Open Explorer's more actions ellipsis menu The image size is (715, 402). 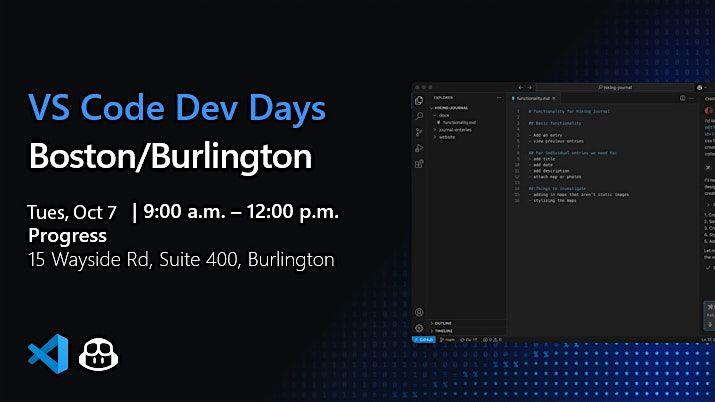pyautogui.click(x=498, y=100)
